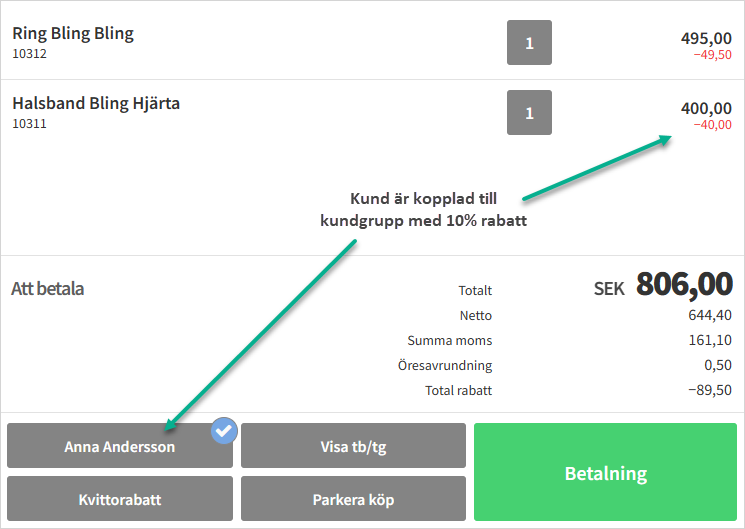Apply a Kvittorabatt receipt discount
This screenshot has width=745, height=529.
click(119, 498)
